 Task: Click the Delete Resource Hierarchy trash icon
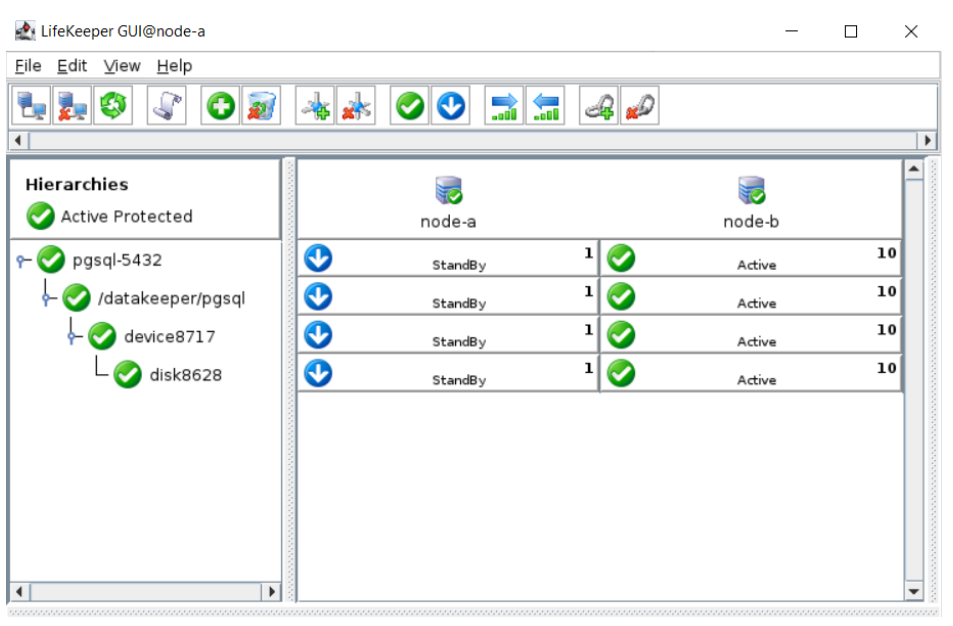coord(261,106)
